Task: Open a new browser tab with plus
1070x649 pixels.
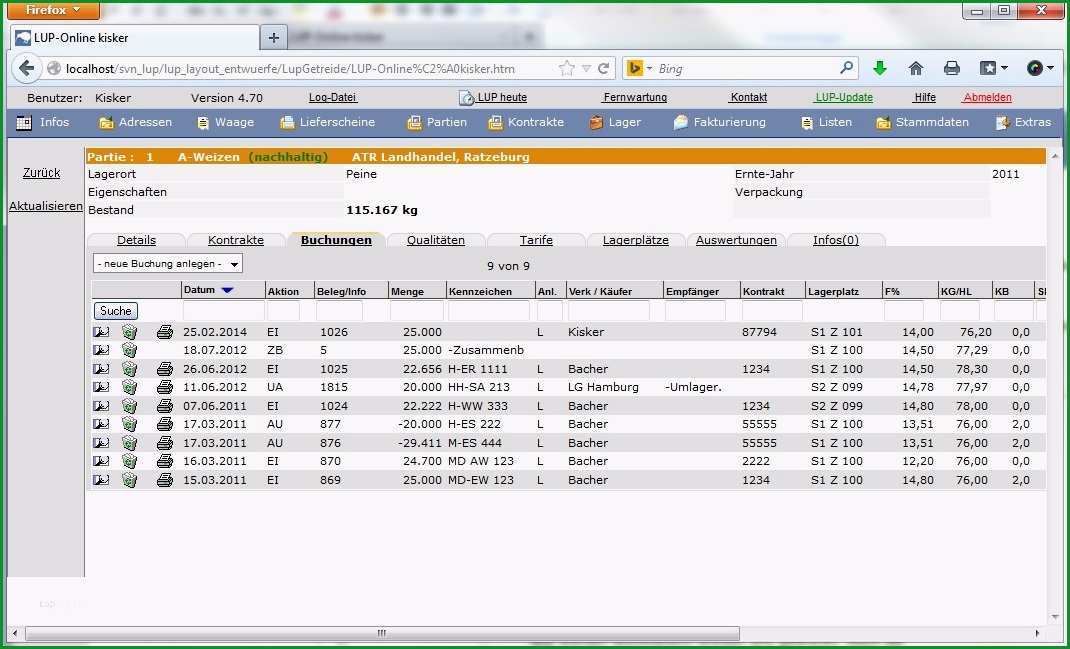Action: click(x=274, y=38)
